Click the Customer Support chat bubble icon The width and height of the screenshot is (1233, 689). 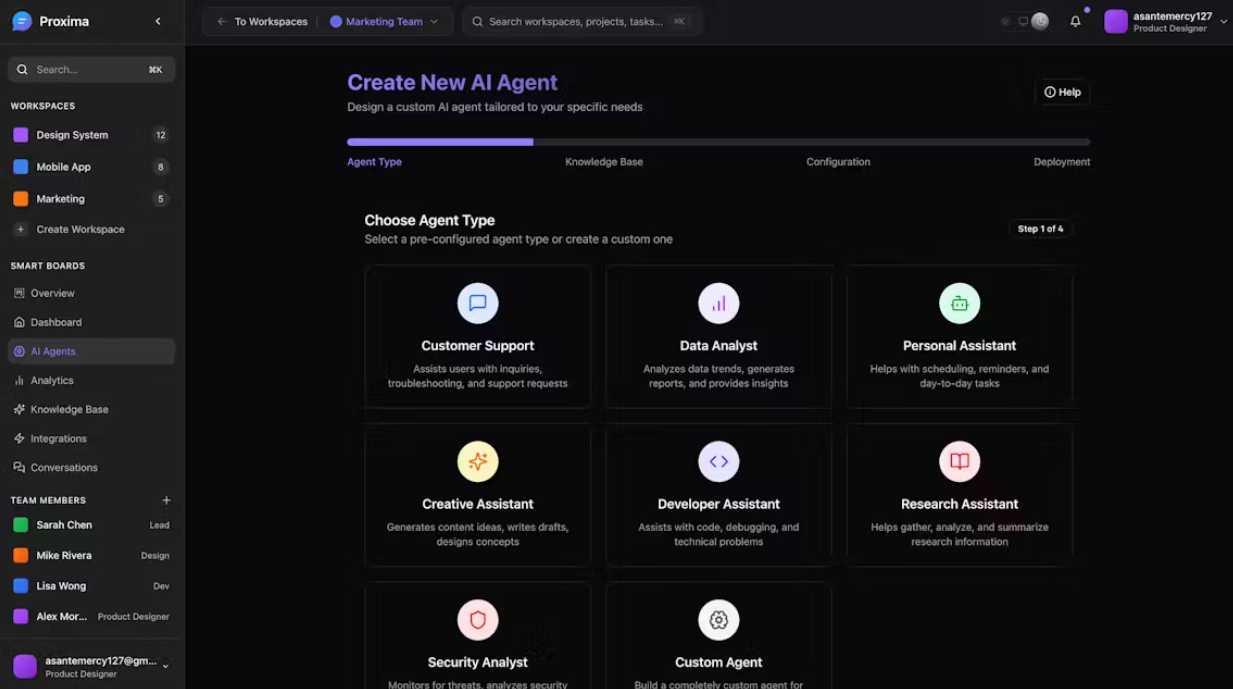click(x=478, y=303)
